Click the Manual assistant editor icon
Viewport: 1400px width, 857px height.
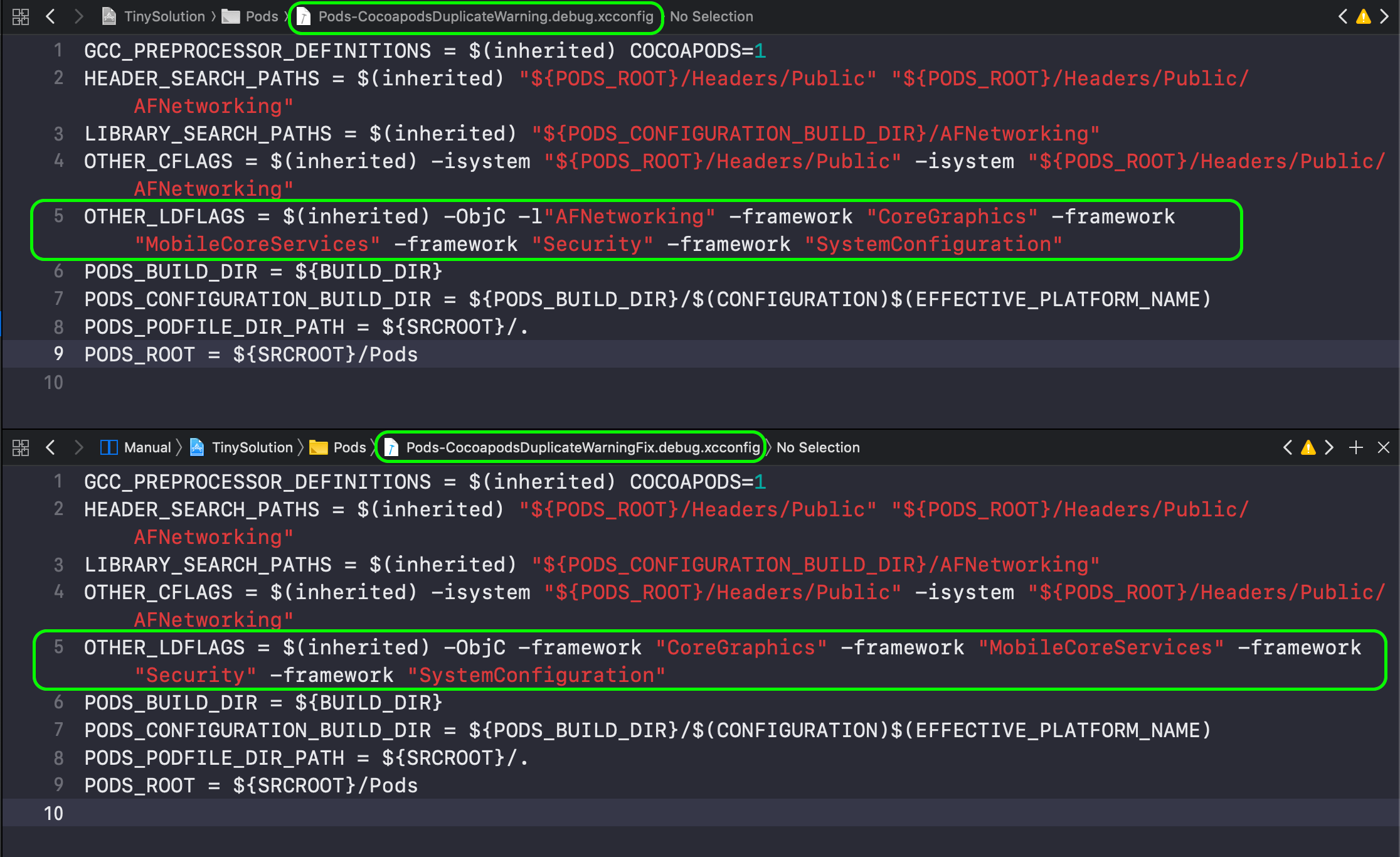109,447
